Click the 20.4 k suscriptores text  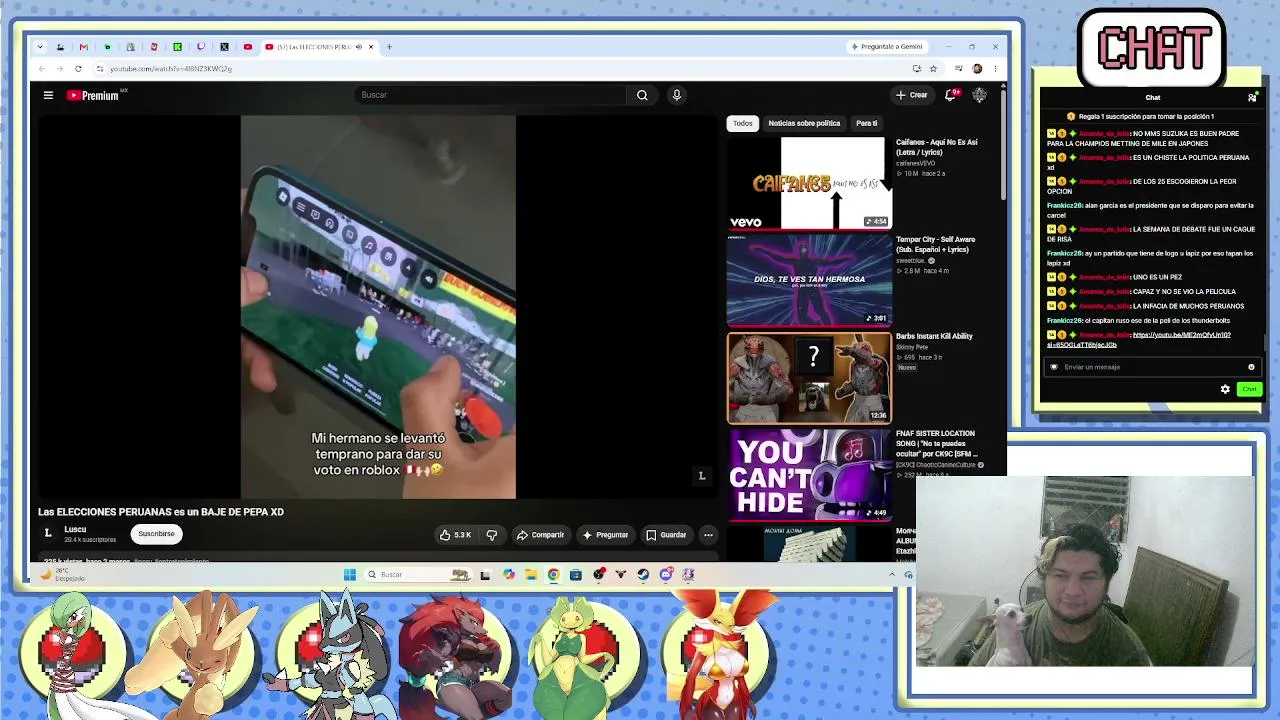point(90,540)
